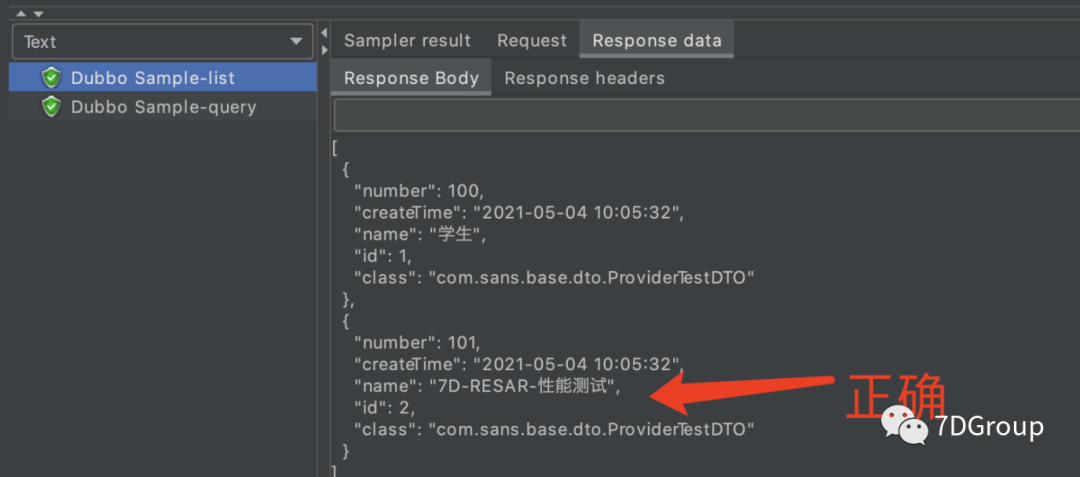Viewport: 1080px width, 477px height.
Task: Click the small up arrow above the Text box
Action: coord(21,13)
